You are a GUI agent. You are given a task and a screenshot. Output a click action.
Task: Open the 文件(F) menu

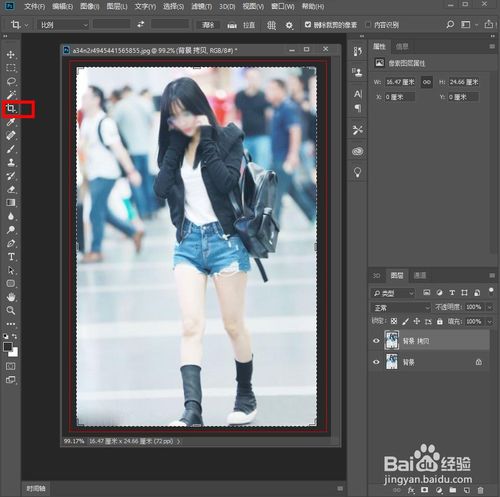coord(34,6)
